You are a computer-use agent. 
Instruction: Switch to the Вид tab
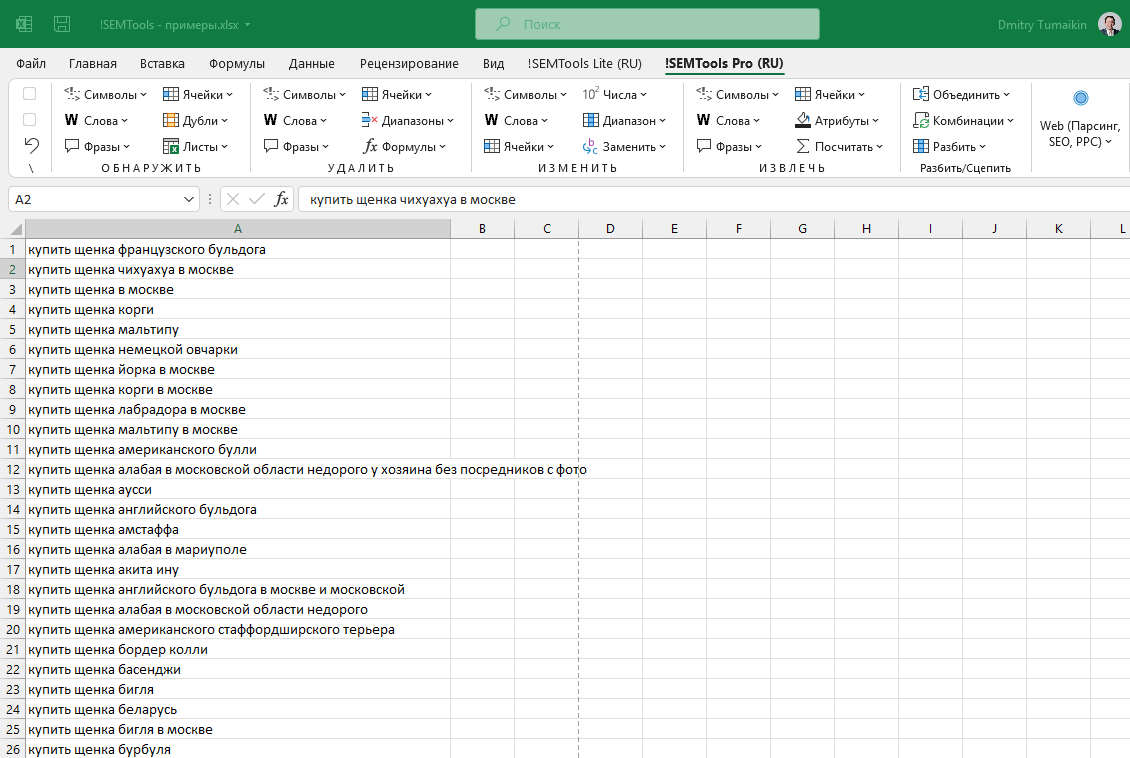(493, 63)
